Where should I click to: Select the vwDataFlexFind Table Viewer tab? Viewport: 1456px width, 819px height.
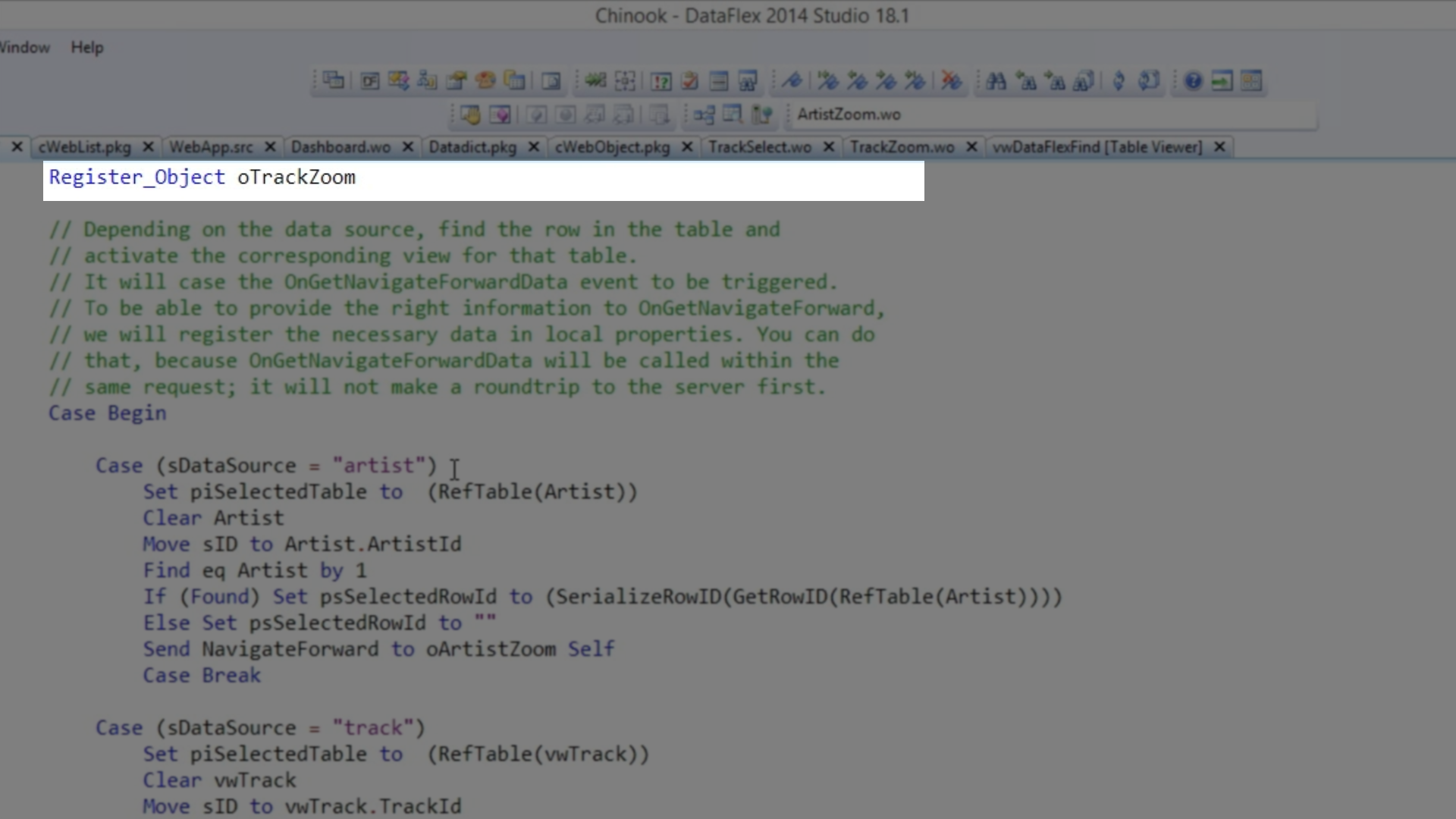[1097, 147]
